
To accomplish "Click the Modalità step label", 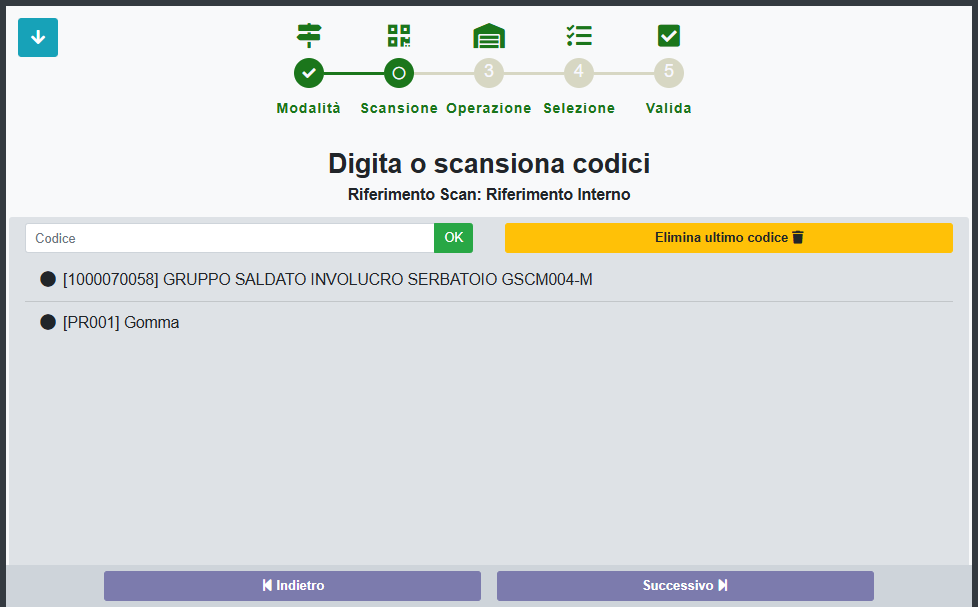I will click(309, 109).
